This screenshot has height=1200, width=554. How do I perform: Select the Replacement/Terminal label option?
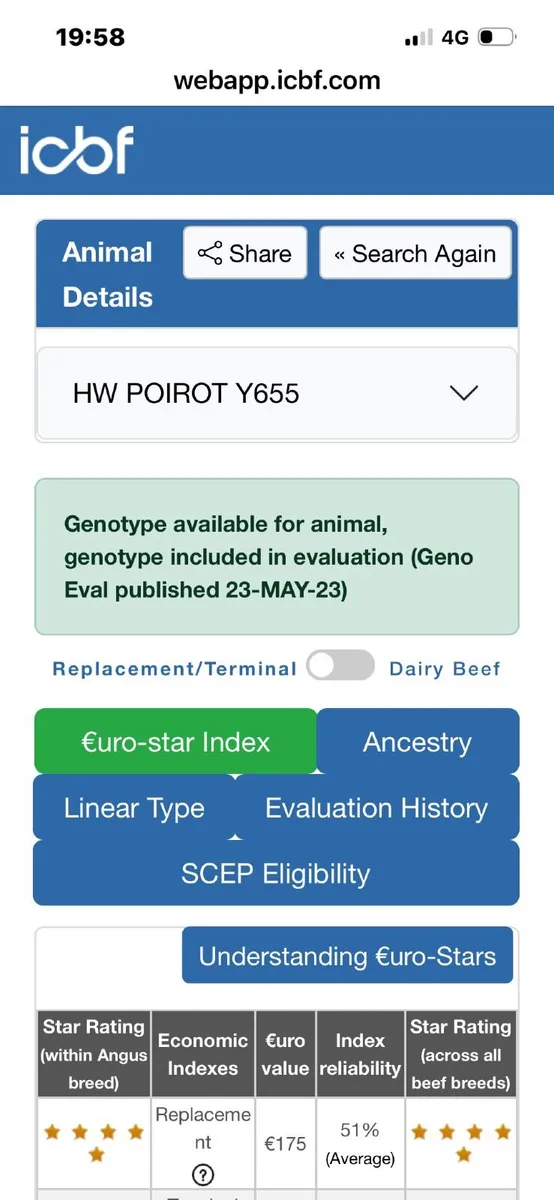(174, 669)
